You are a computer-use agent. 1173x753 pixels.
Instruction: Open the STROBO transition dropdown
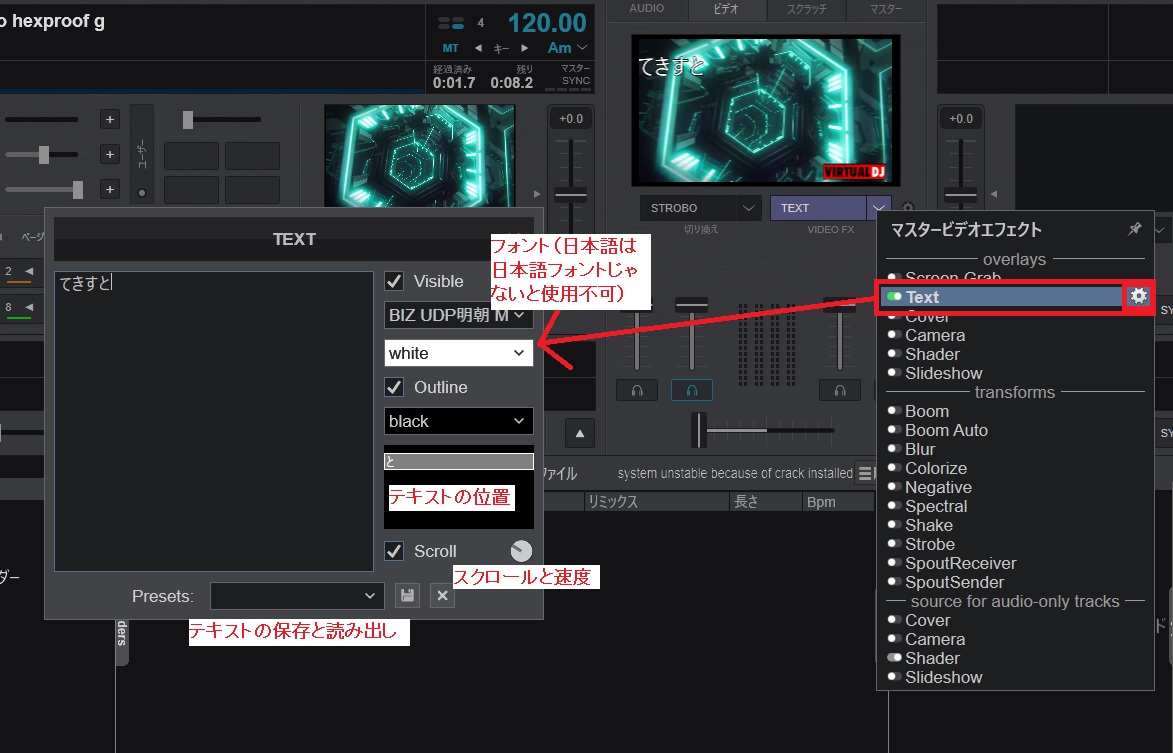[700, 208]
